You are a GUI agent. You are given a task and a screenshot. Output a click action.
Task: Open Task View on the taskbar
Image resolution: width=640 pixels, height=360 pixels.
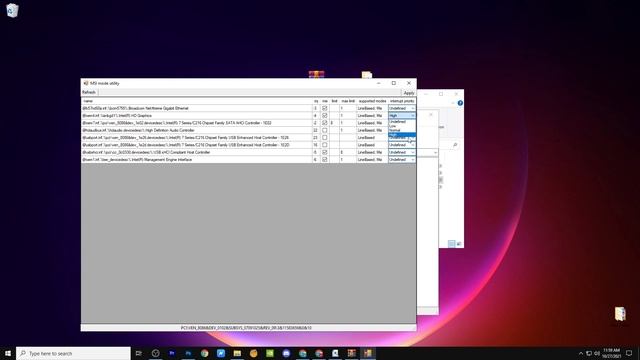pyautogui.click(x=139, y=353)
